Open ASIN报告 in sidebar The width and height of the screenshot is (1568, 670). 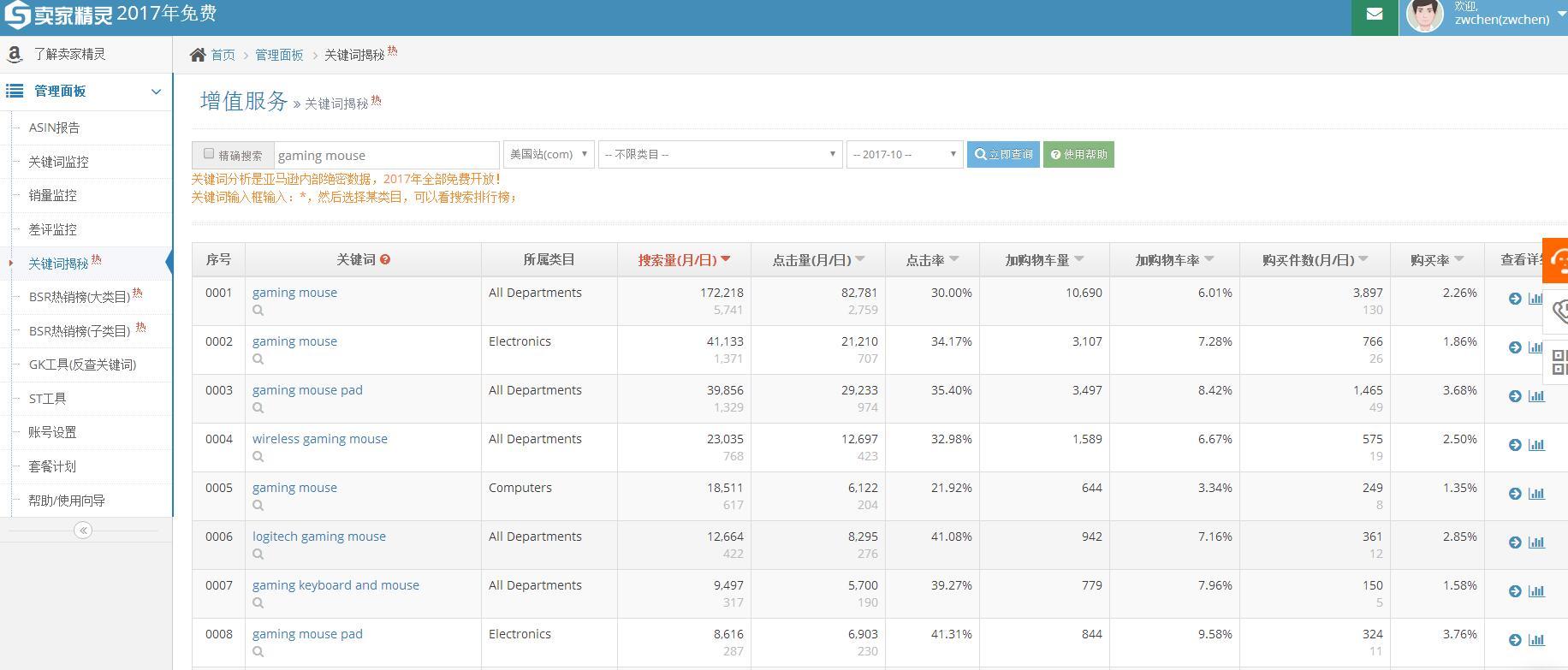tap(54, 127)
